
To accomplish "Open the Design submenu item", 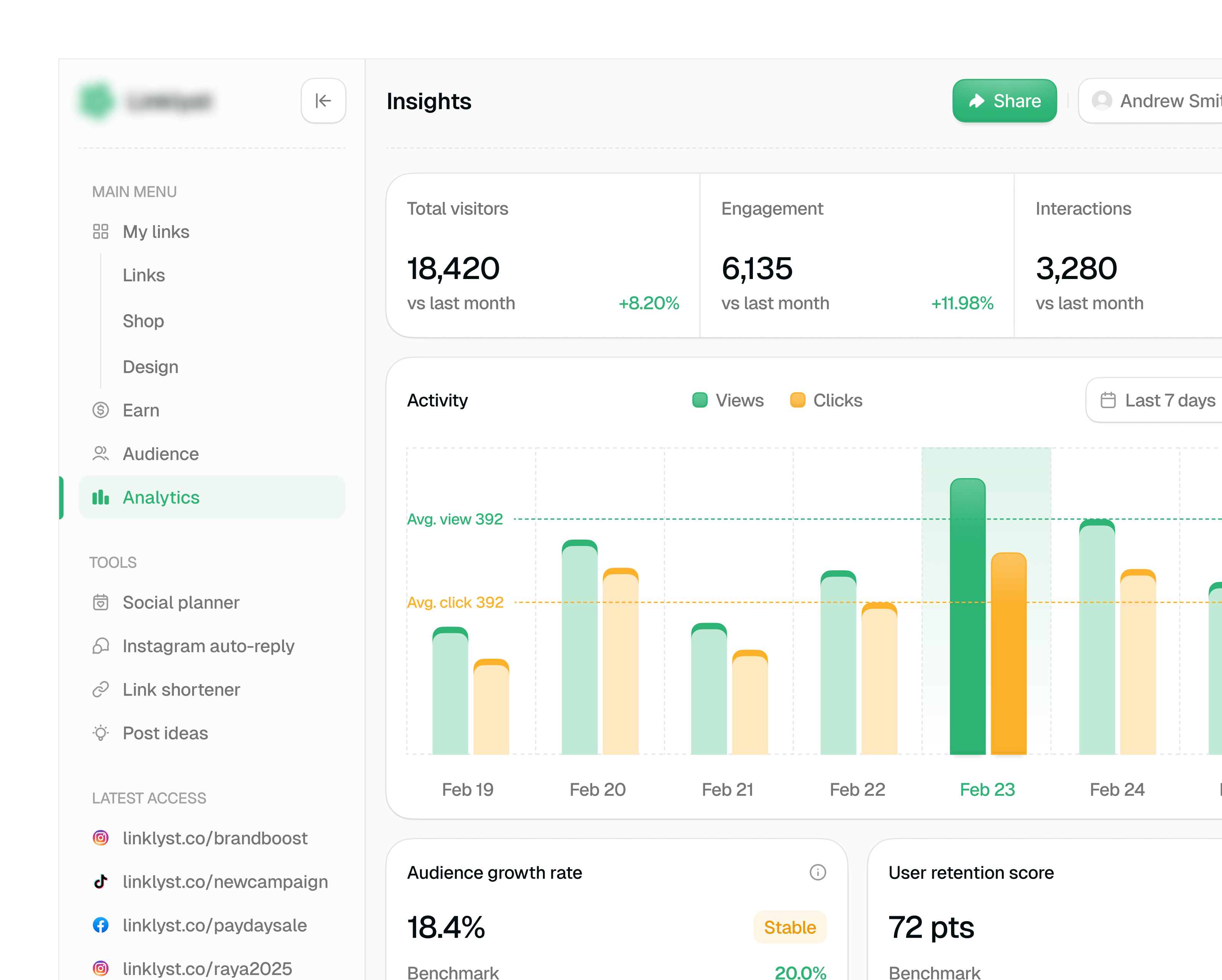I will pos(150,367).
